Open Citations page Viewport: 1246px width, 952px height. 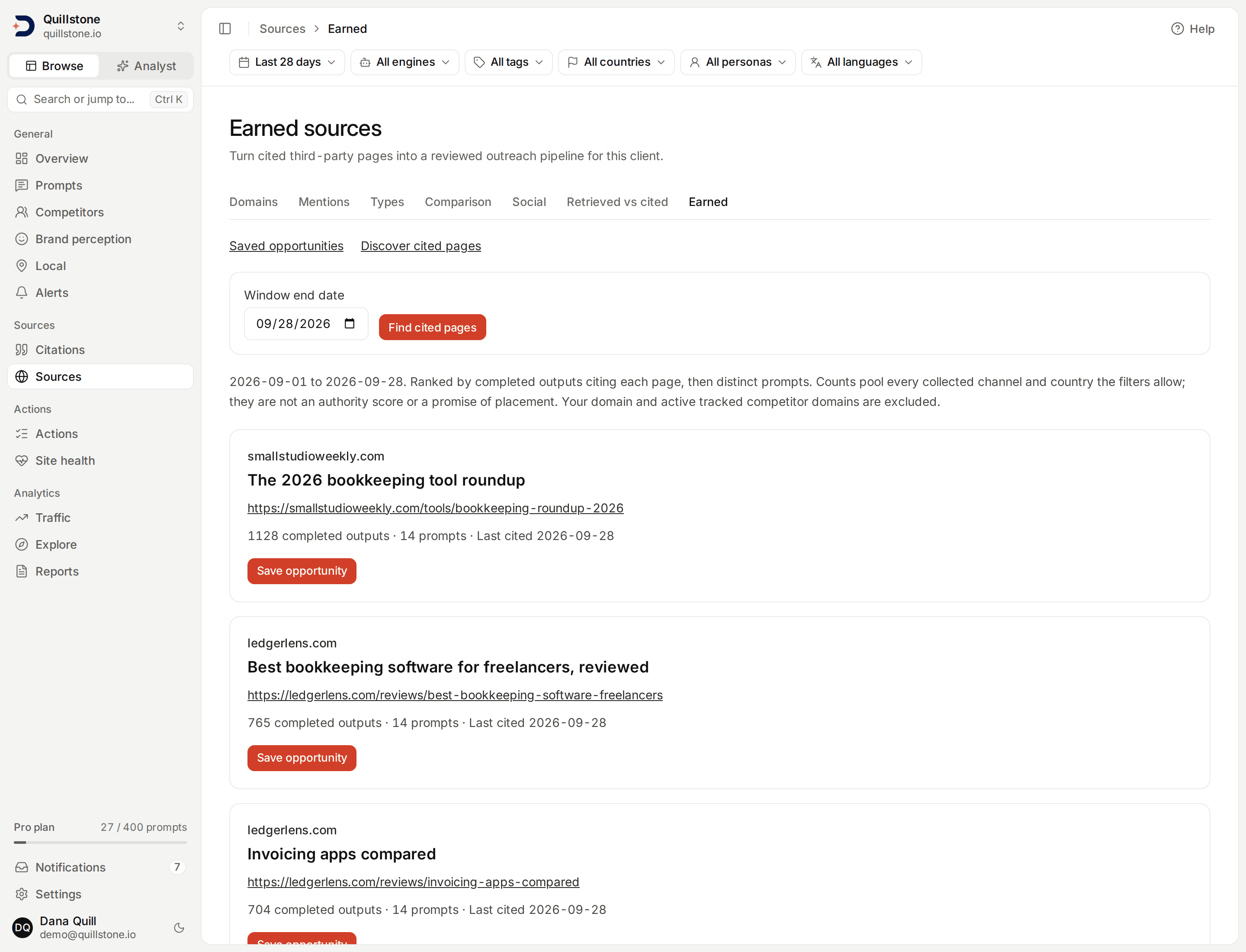point(100,350)
